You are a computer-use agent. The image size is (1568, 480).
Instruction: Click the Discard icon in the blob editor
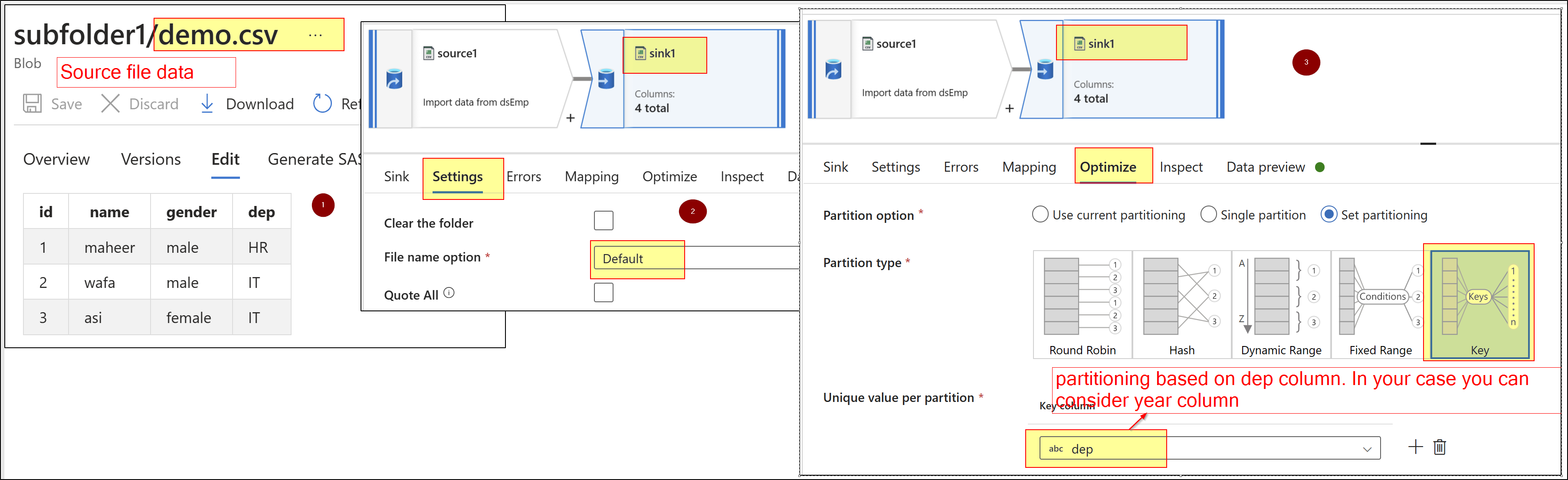click(110, 104)
